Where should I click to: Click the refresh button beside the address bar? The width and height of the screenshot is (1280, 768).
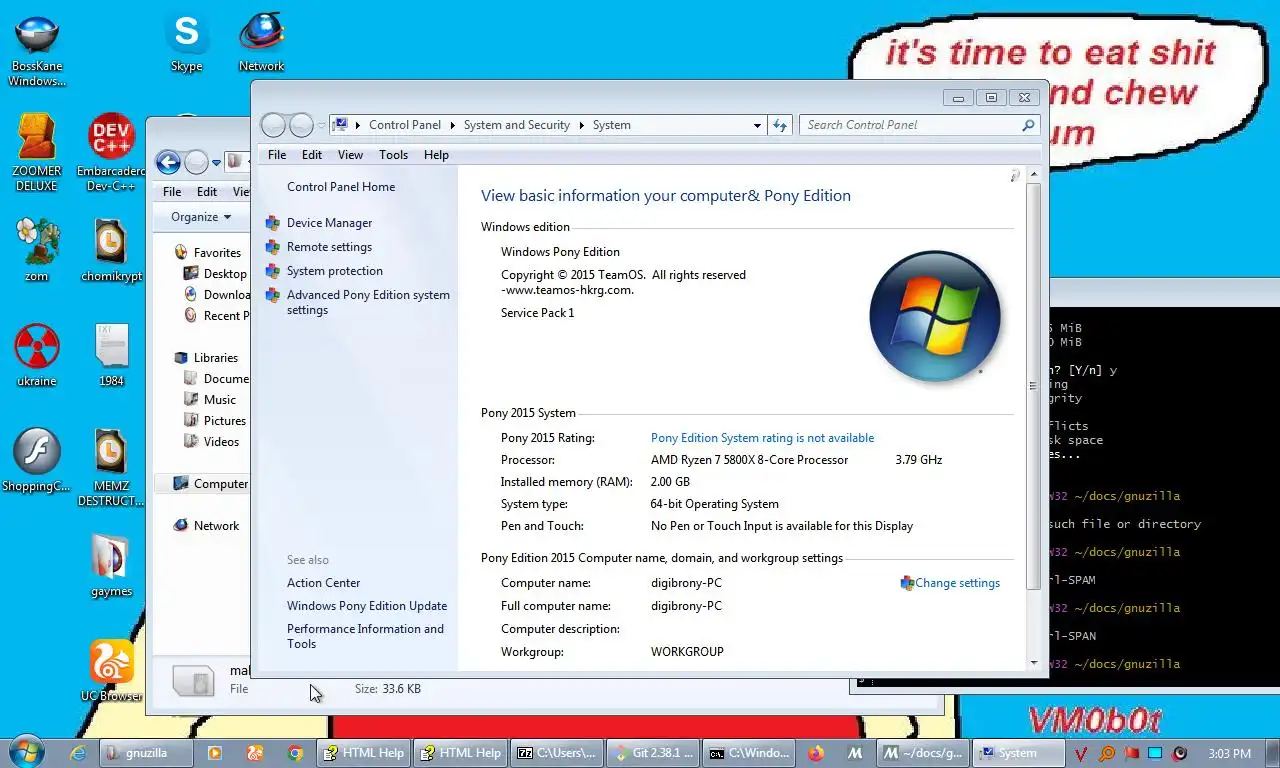point(781,125)
